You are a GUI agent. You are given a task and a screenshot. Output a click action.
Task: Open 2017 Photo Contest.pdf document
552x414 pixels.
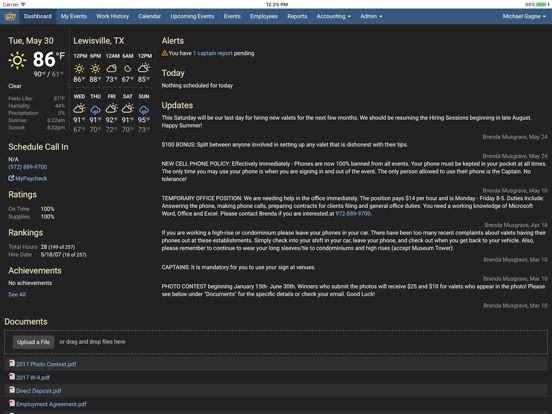point(46,364)
